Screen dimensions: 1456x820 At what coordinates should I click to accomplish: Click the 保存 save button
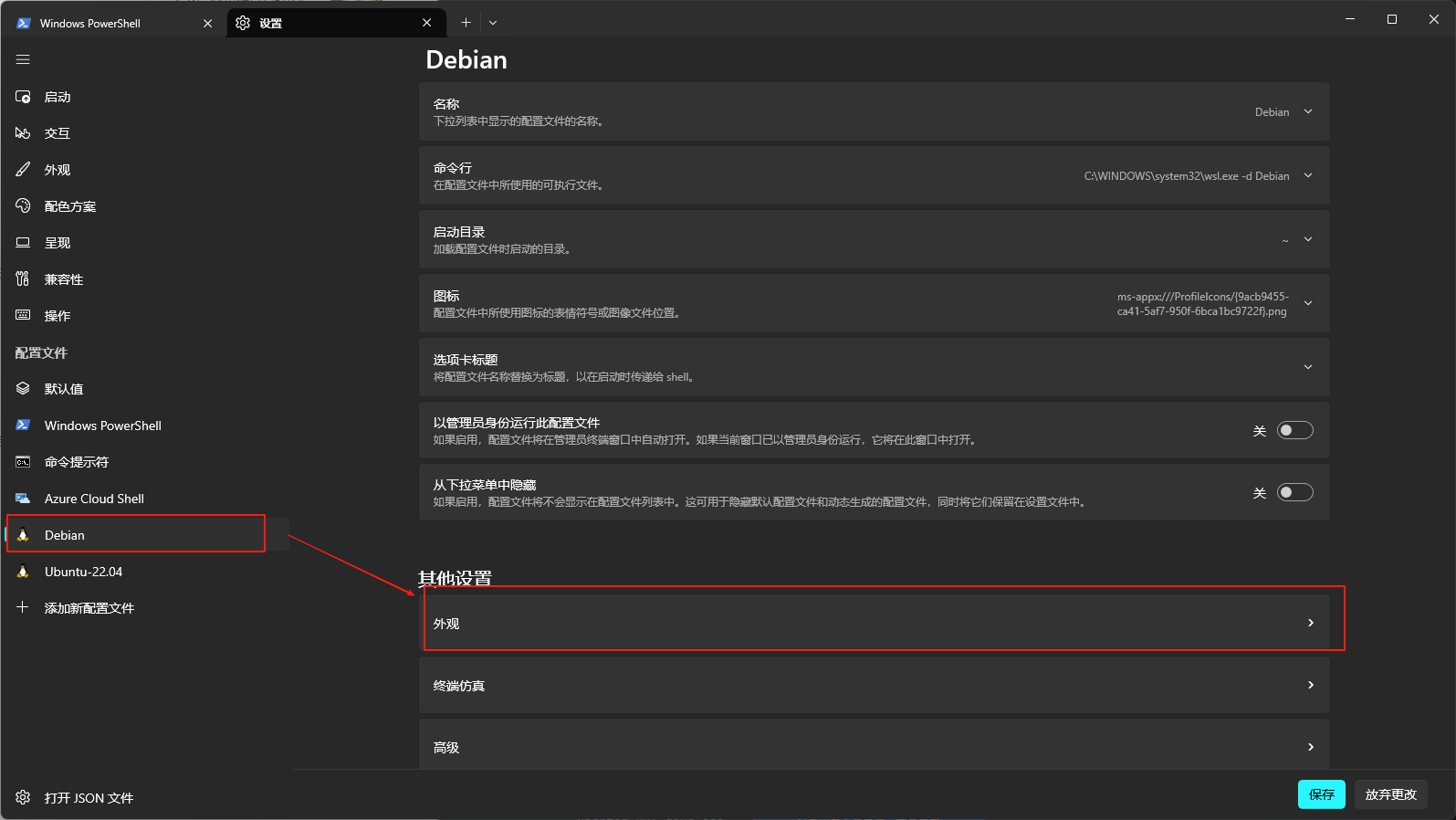click(x=1321, y=794)
